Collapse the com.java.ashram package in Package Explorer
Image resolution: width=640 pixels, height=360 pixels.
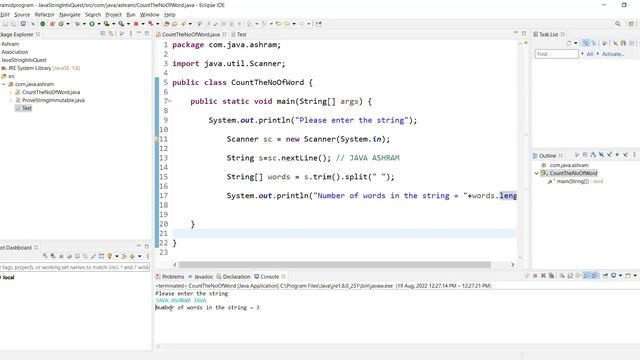click(x=4, y=84)
